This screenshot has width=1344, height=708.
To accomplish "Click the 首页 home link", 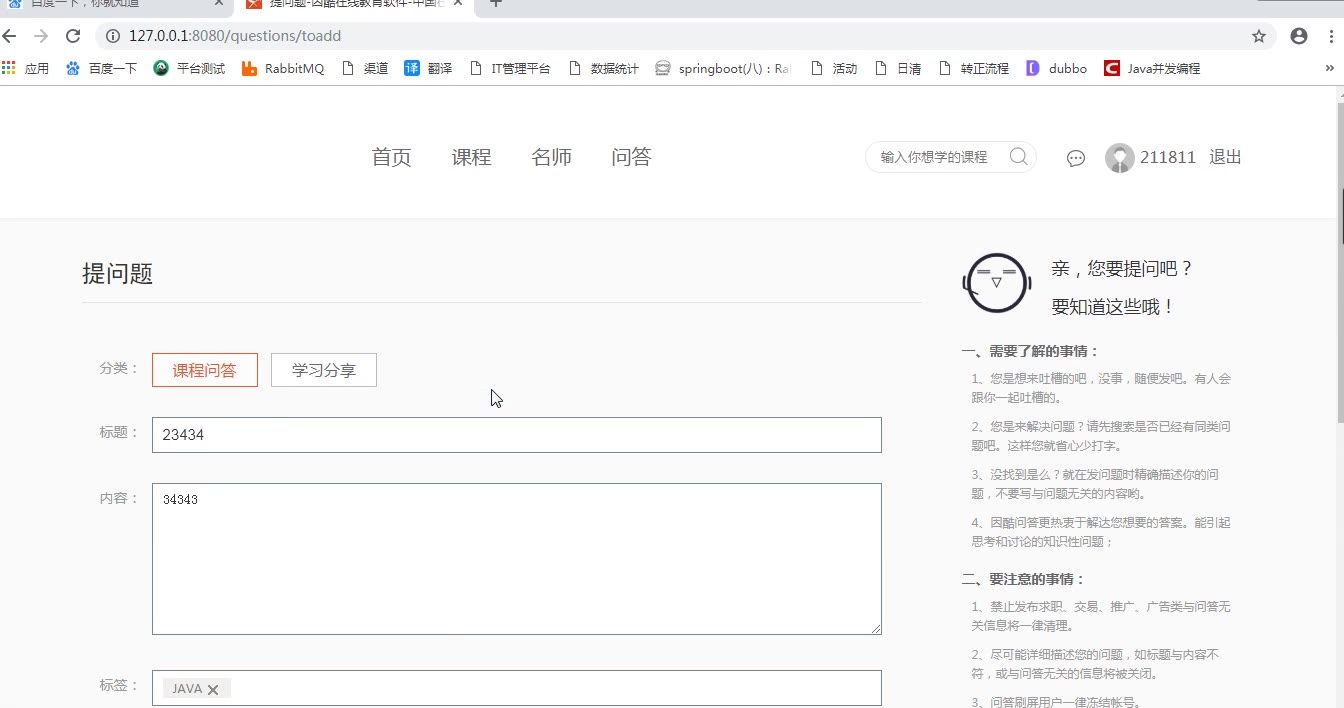I will [x=391, y=157].
